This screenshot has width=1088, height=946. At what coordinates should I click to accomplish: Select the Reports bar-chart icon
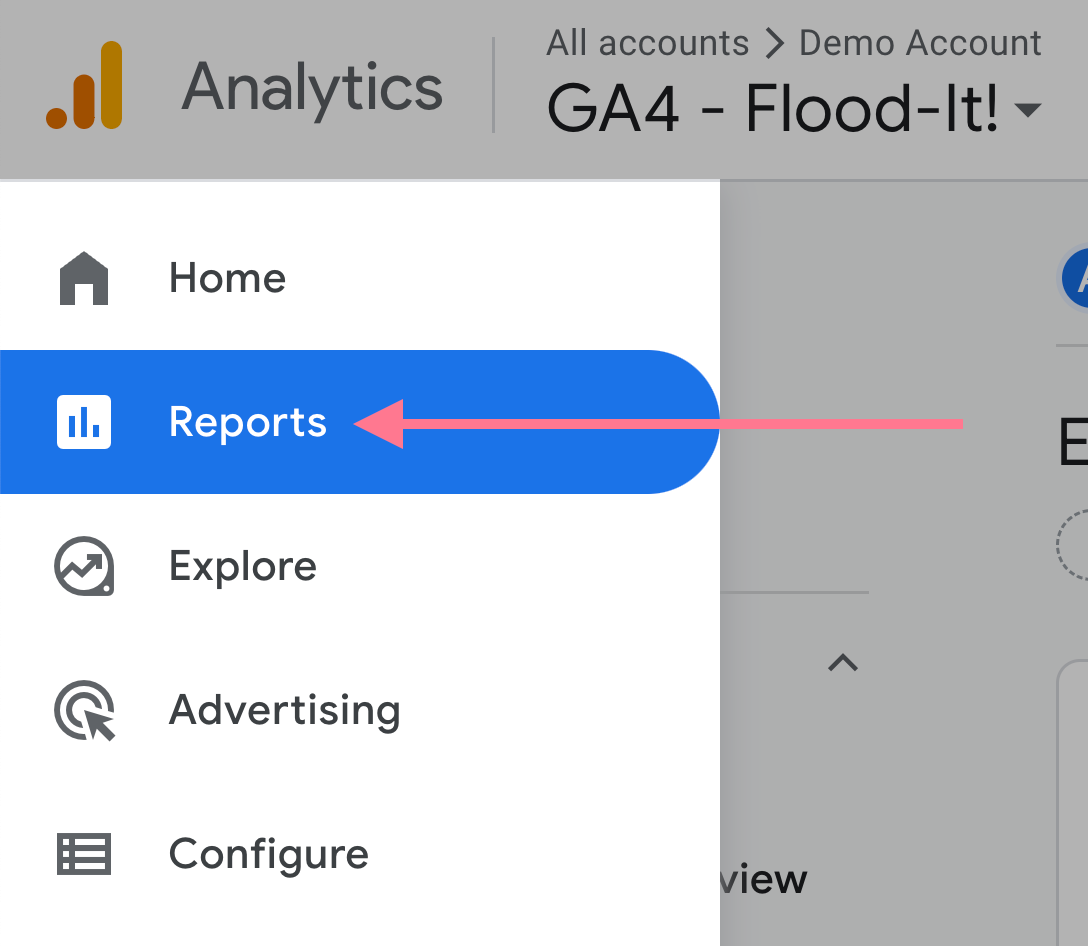pyautogui.click(x=84, y=422)
